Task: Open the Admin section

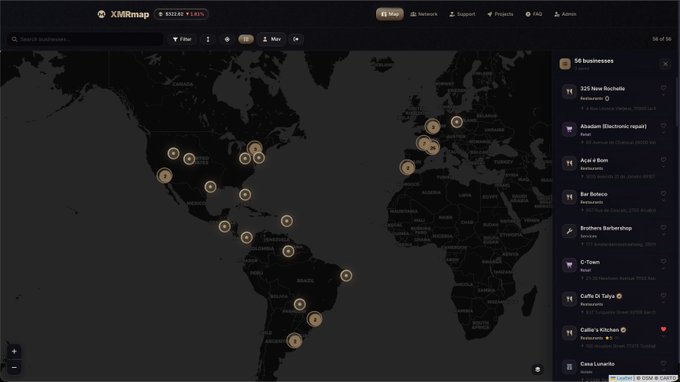Action: point(565,14)
